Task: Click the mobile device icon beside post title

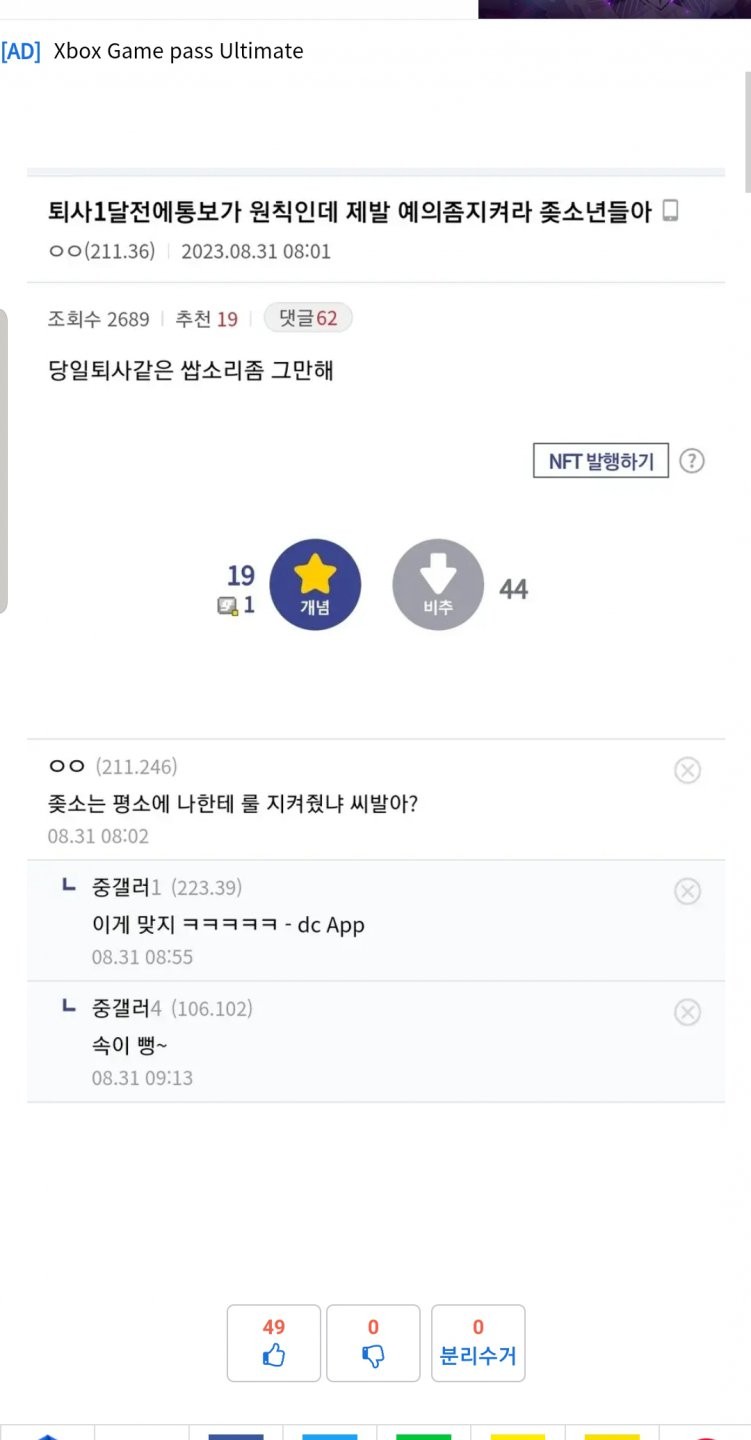Action: click(x=671, y=211)
